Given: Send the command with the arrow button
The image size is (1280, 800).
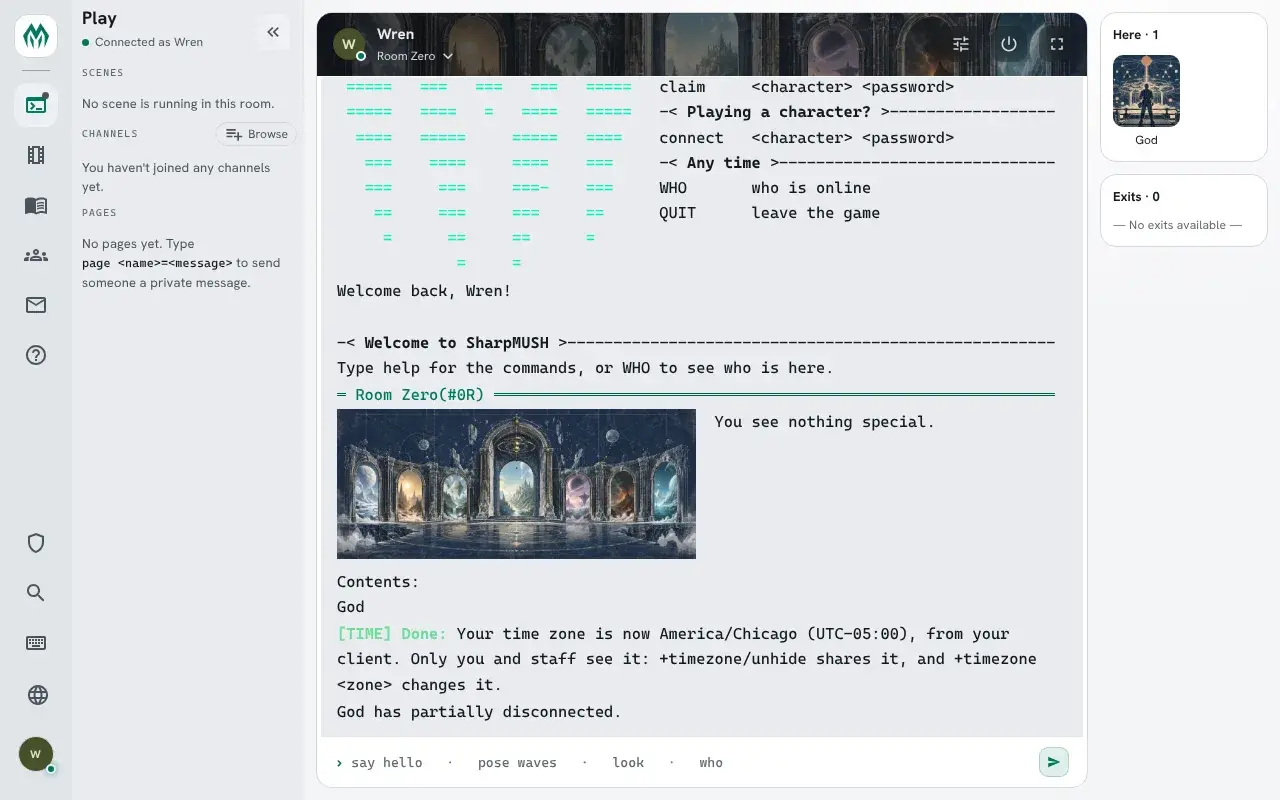Looking at the screenshot, I should point(1054,762).
